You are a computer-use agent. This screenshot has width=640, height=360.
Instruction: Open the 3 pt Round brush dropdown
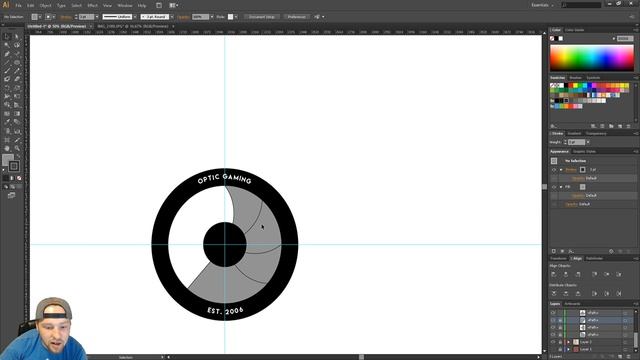[172, 17]
